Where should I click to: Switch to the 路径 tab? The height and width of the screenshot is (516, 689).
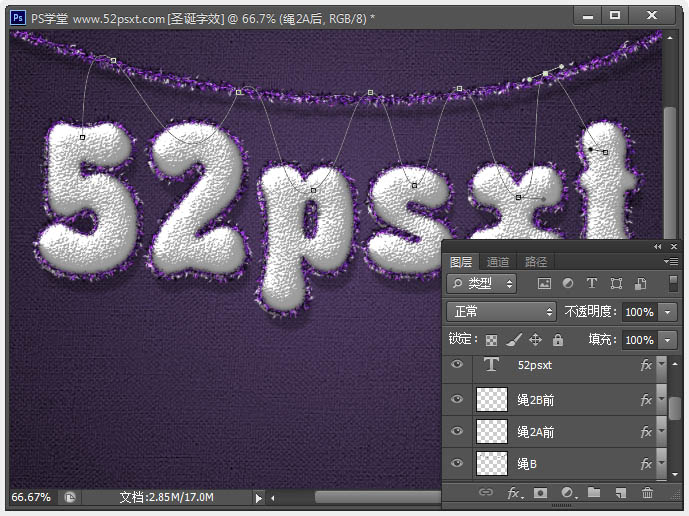tap(536, 262)
